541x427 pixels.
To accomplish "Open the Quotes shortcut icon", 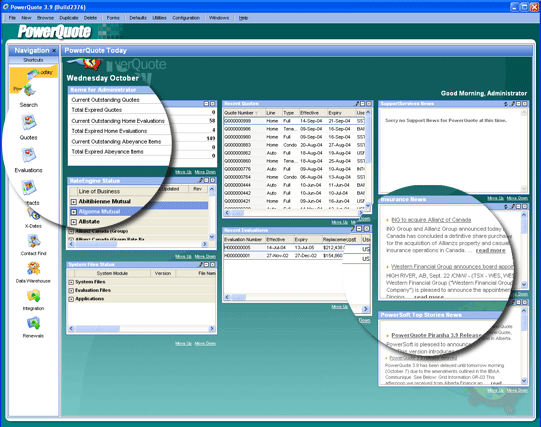I will point(29,123).
